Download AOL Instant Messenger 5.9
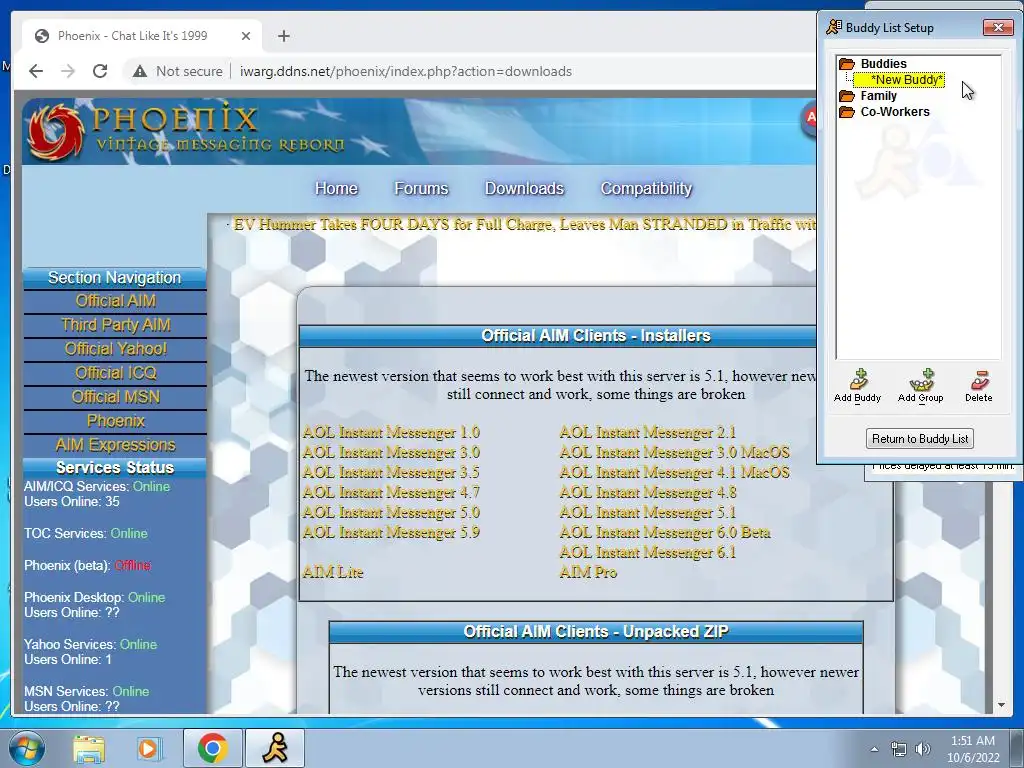Screen dimensions: 1024x768 click(x=391, y=532)
